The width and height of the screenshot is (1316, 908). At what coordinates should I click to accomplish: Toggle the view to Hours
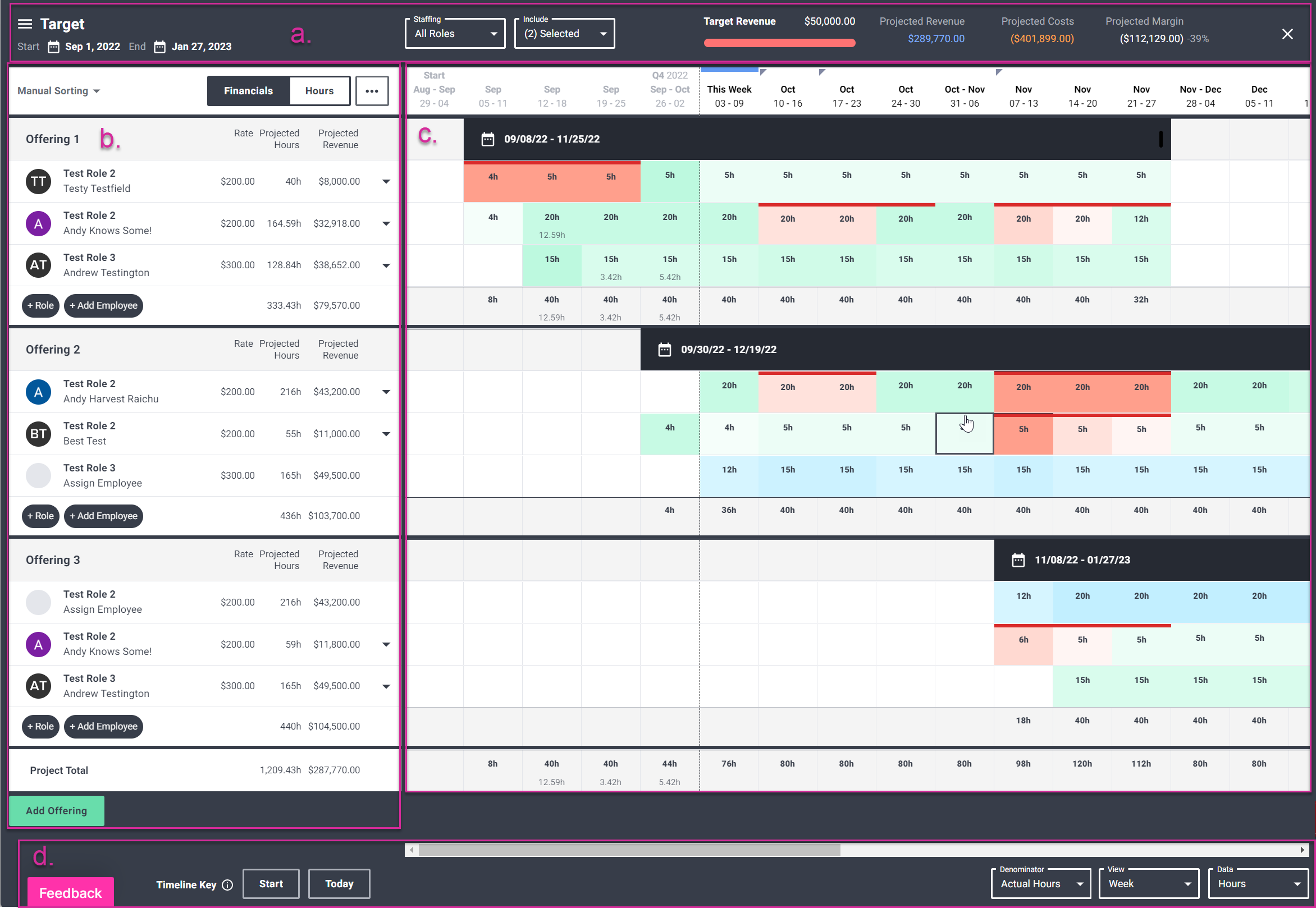click(319, 90)
